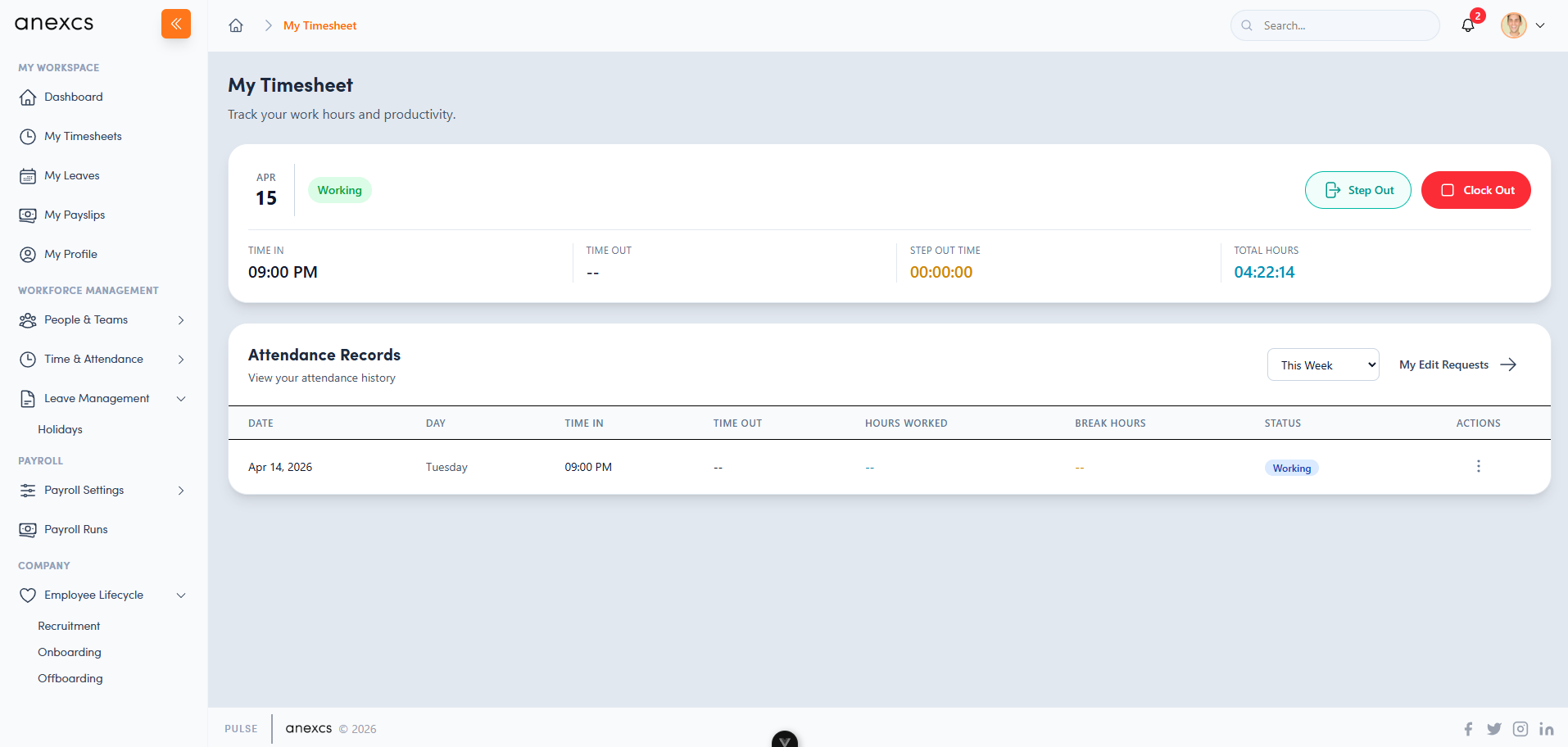
Task: Click the Search field
Action: 1335,25
